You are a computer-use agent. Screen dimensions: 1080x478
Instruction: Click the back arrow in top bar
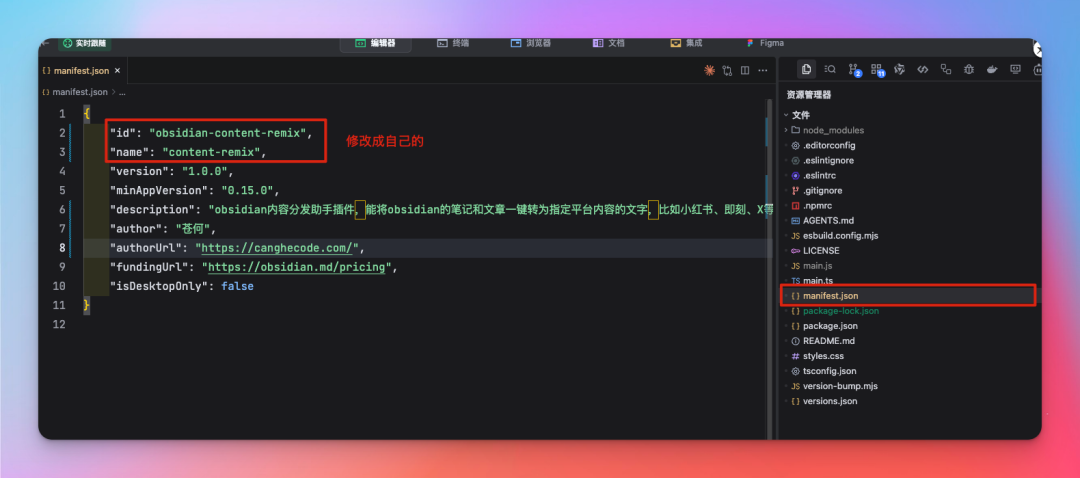point(45,43)
